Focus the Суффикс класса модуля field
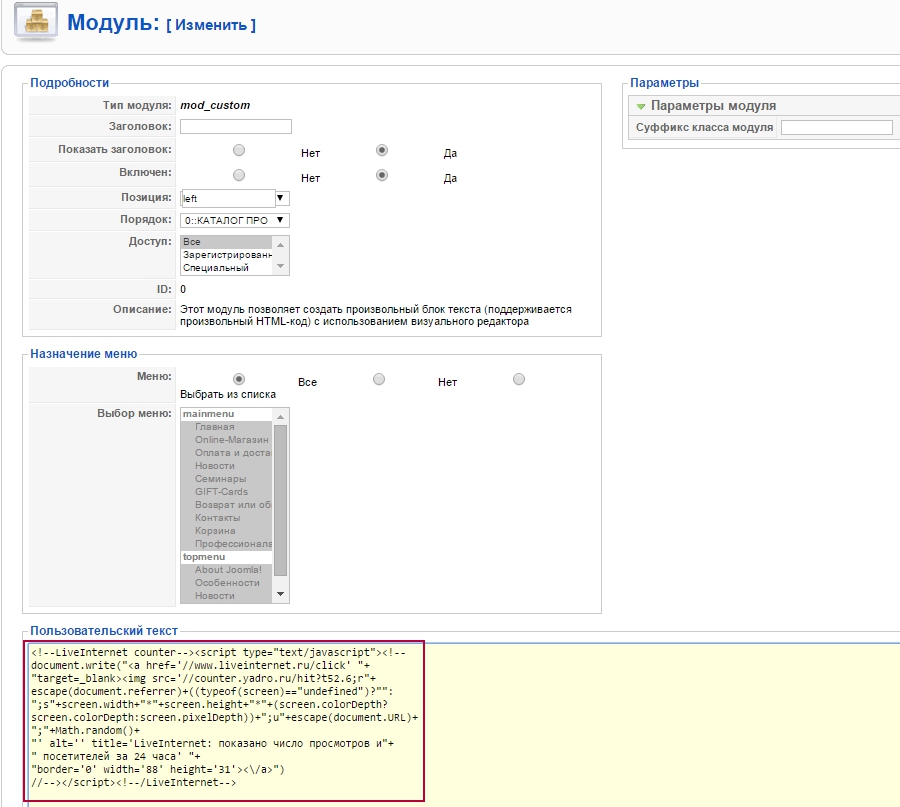This screenshot has height=807, width=900. 836,127
